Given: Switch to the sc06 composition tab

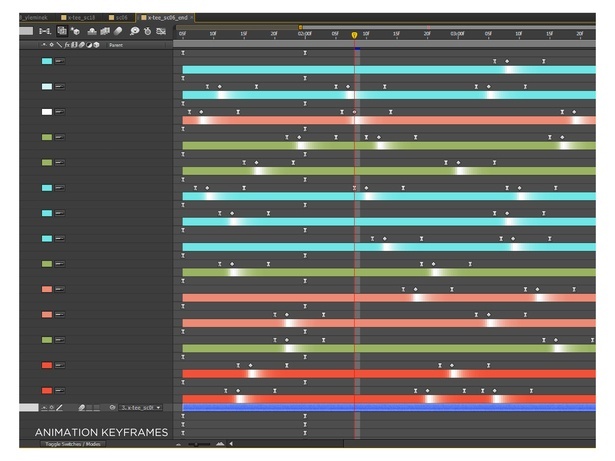Looking at the screenshot, I should coord(122,18).
